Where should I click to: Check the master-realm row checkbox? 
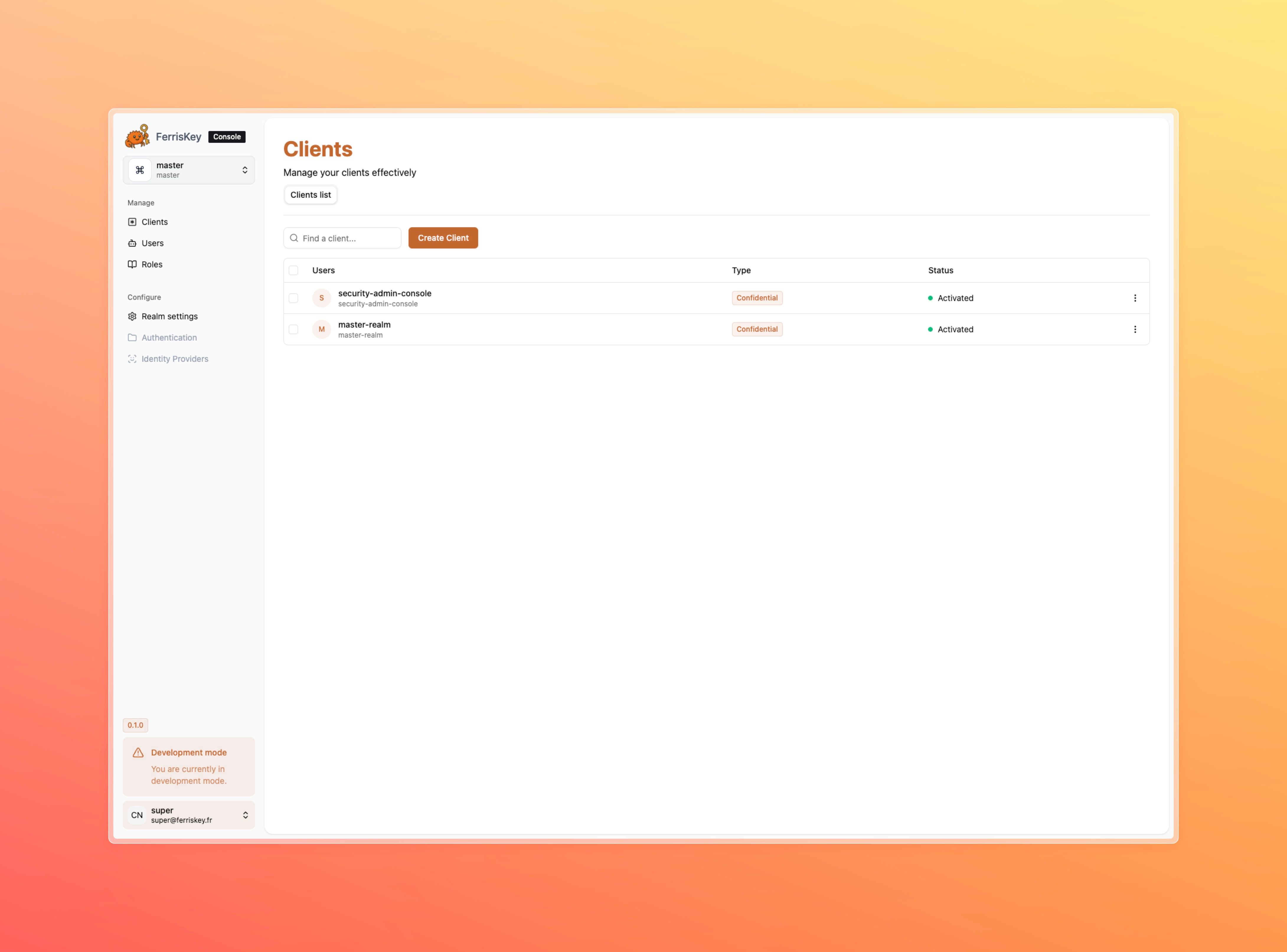293,329
